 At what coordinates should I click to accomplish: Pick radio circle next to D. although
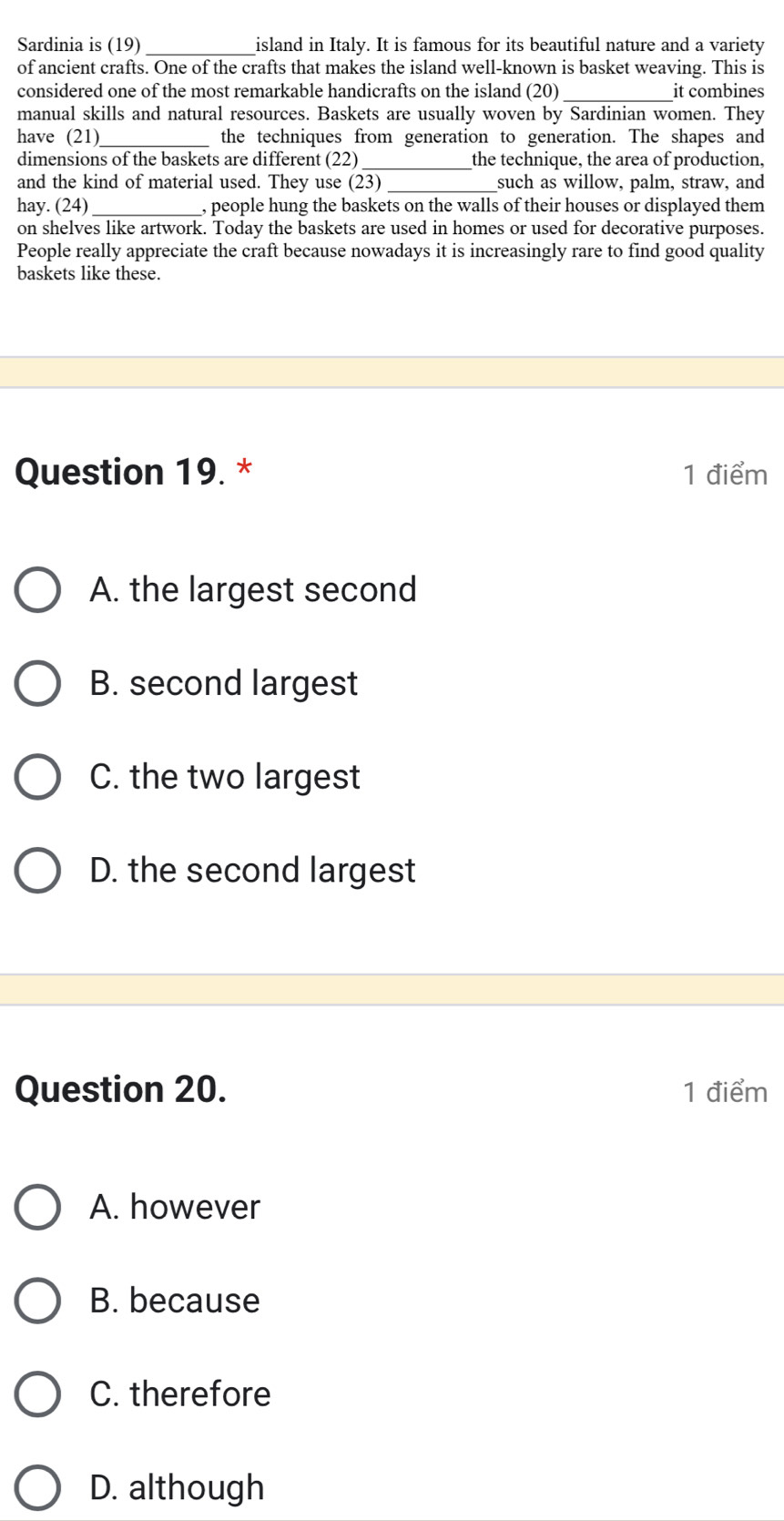38,1488
